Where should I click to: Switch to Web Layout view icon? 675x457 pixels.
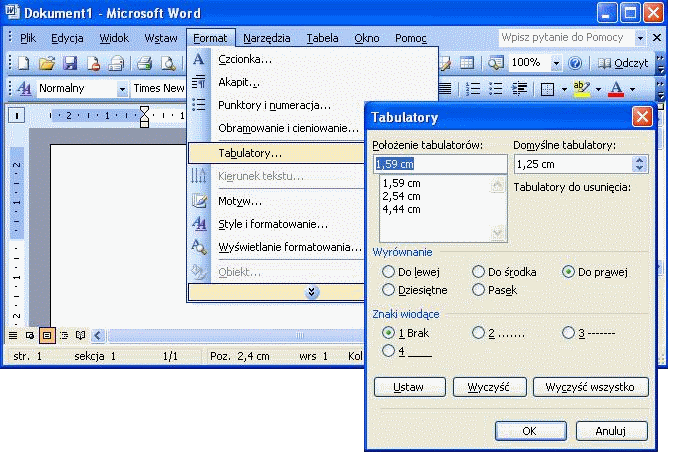click(30, 335)
